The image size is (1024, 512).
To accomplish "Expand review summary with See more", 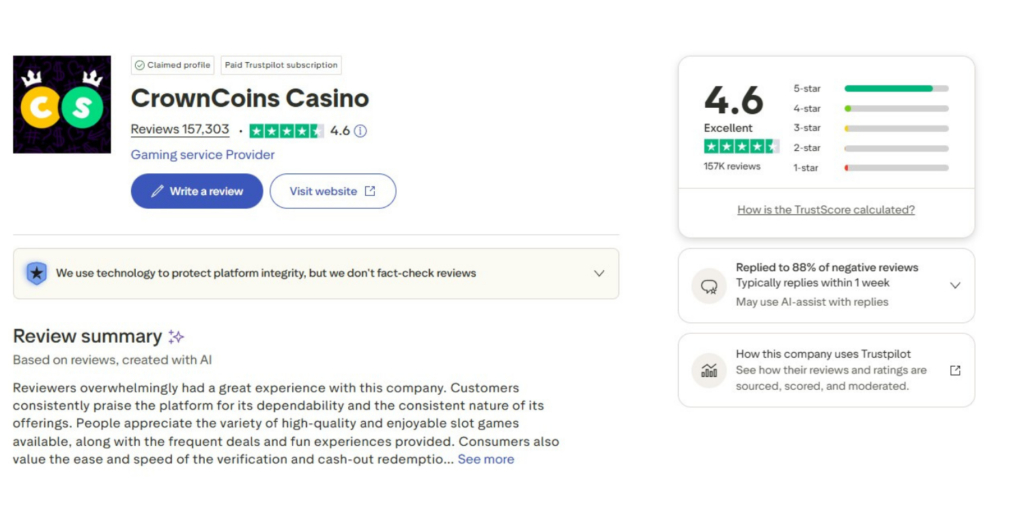I will 486,459.
